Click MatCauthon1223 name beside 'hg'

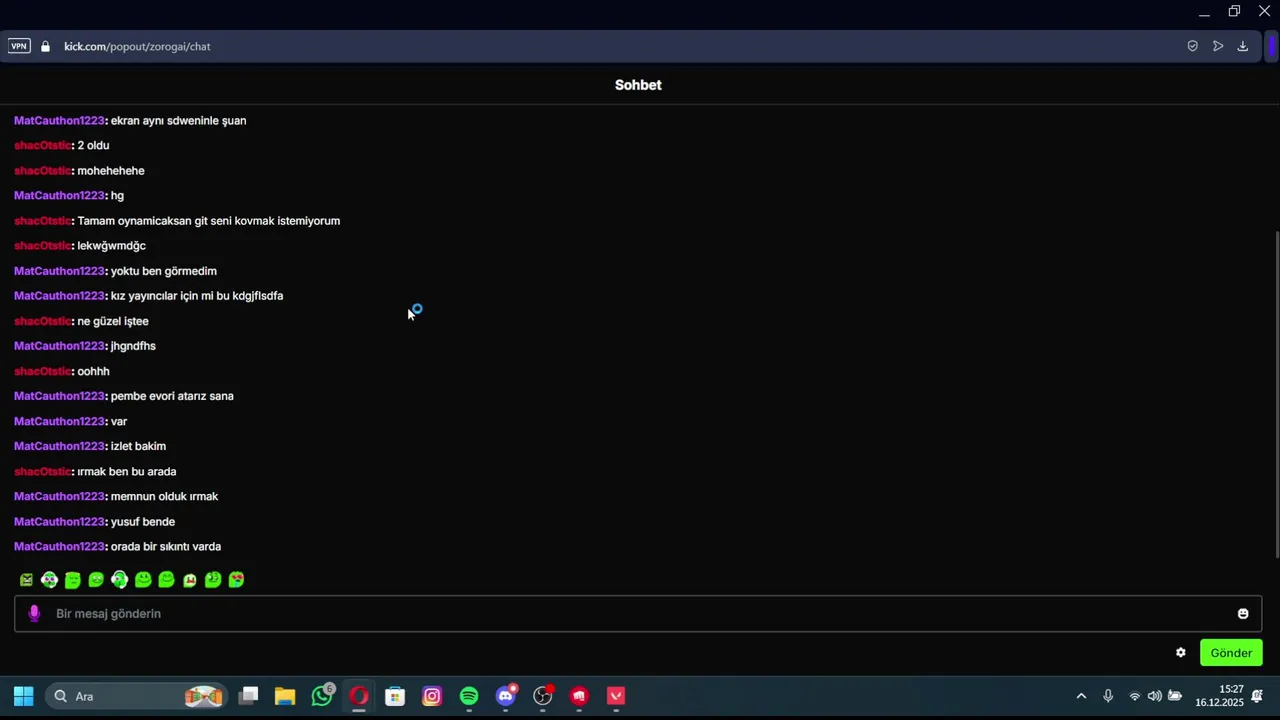[x=59, y=196]
